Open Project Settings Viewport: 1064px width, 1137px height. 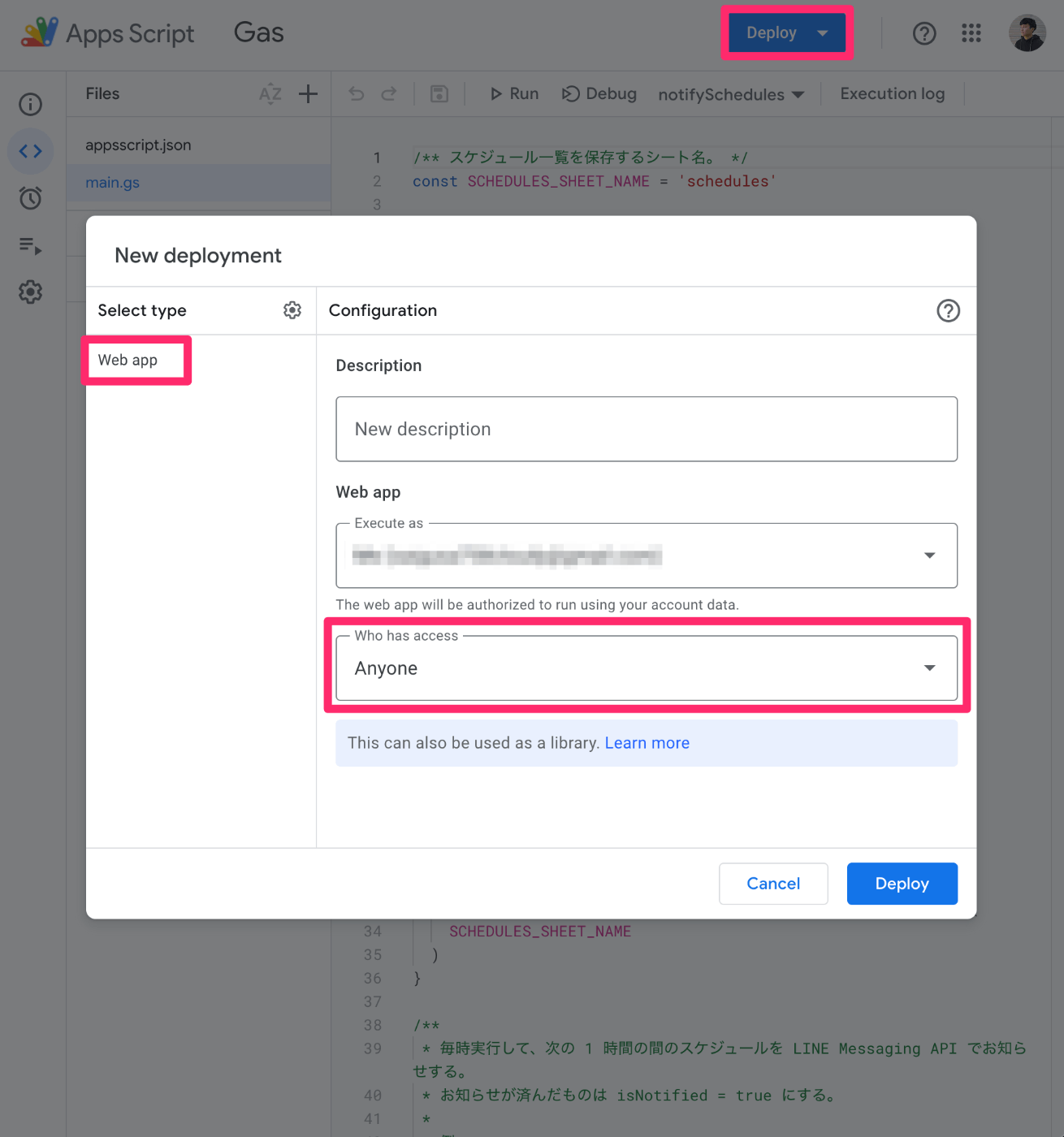click(x=30, y=292)
